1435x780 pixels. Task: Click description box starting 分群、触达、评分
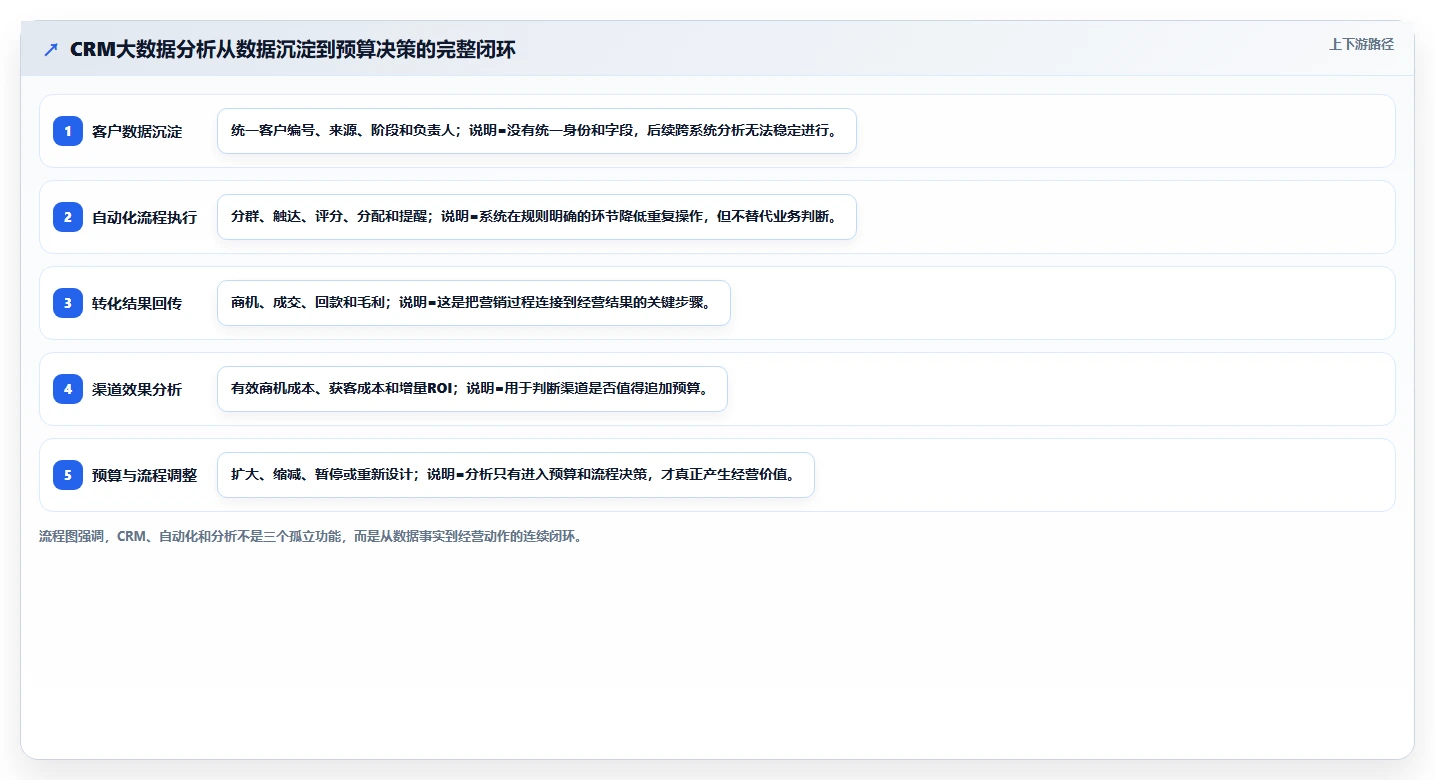click(x=537, y=217)
